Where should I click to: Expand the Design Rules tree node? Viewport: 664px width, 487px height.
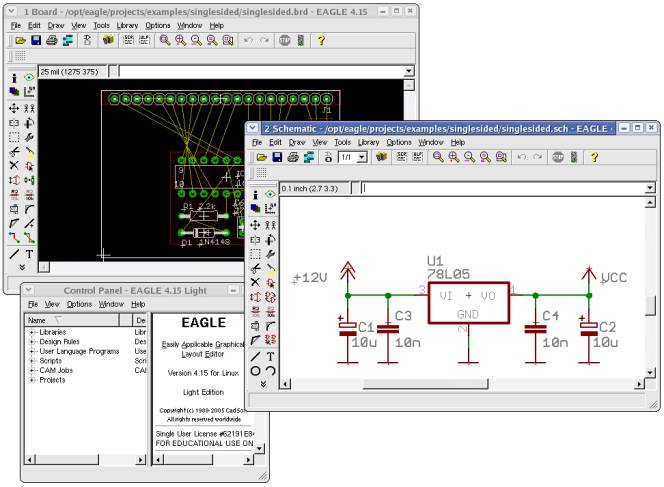coord(32,342)
